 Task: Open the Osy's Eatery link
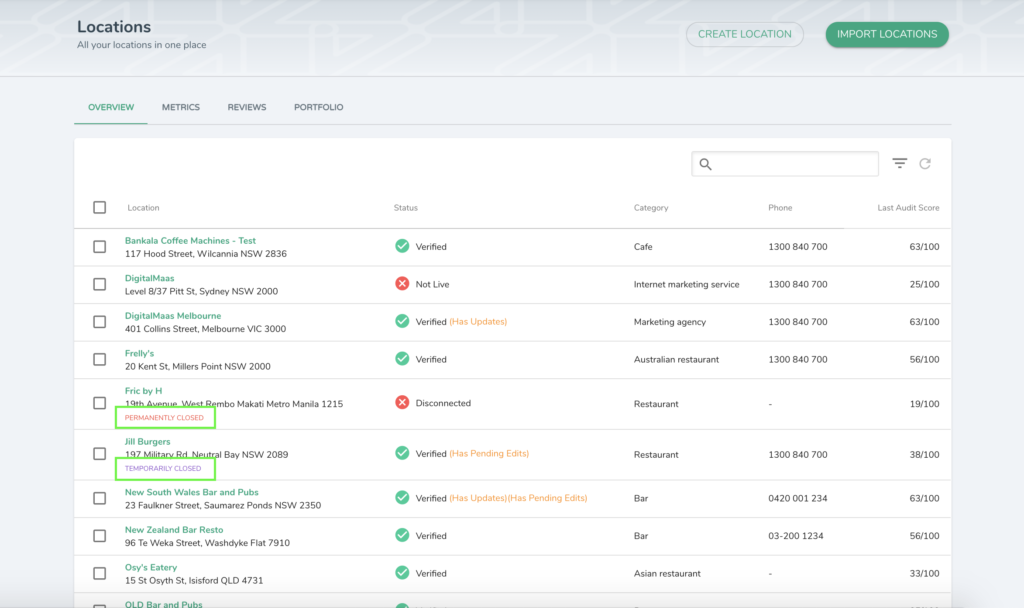tap(151, 568)
